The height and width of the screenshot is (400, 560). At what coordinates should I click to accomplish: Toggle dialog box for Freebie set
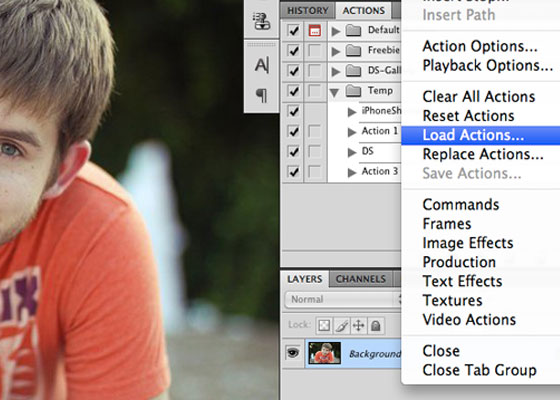(x=315, y=51)
